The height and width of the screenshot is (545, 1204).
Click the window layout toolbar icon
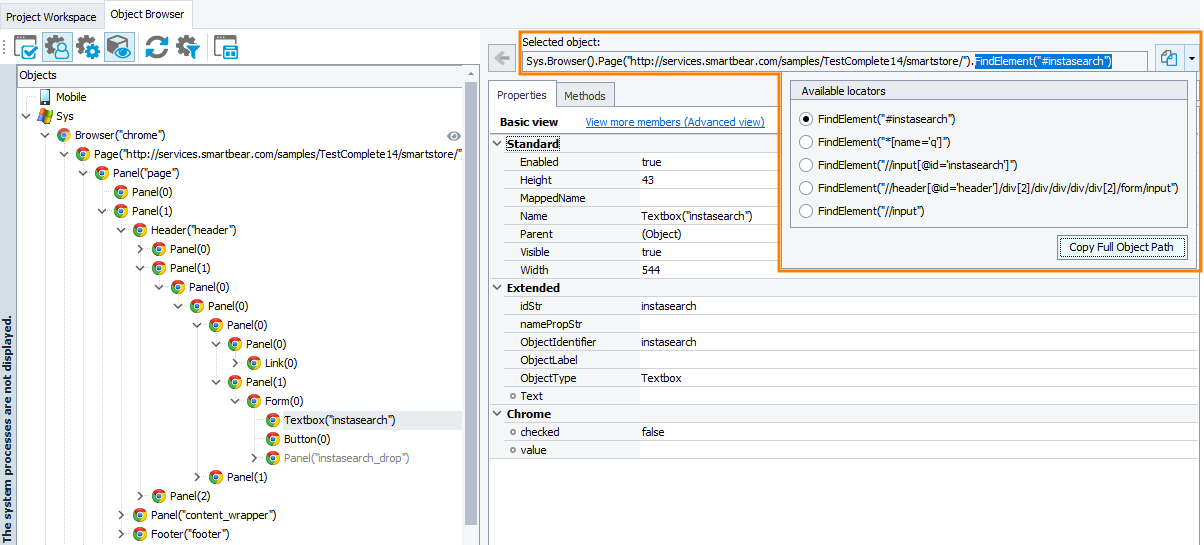(x=226, y=47)
